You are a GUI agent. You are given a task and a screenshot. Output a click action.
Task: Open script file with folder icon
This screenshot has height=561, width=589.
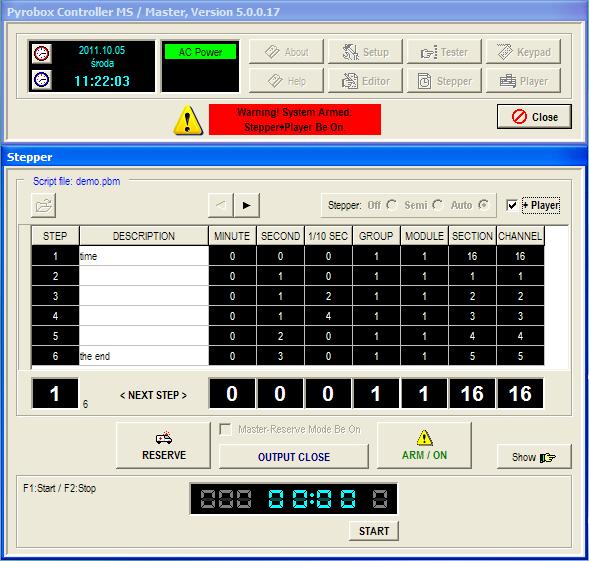(x=44, y=206)
